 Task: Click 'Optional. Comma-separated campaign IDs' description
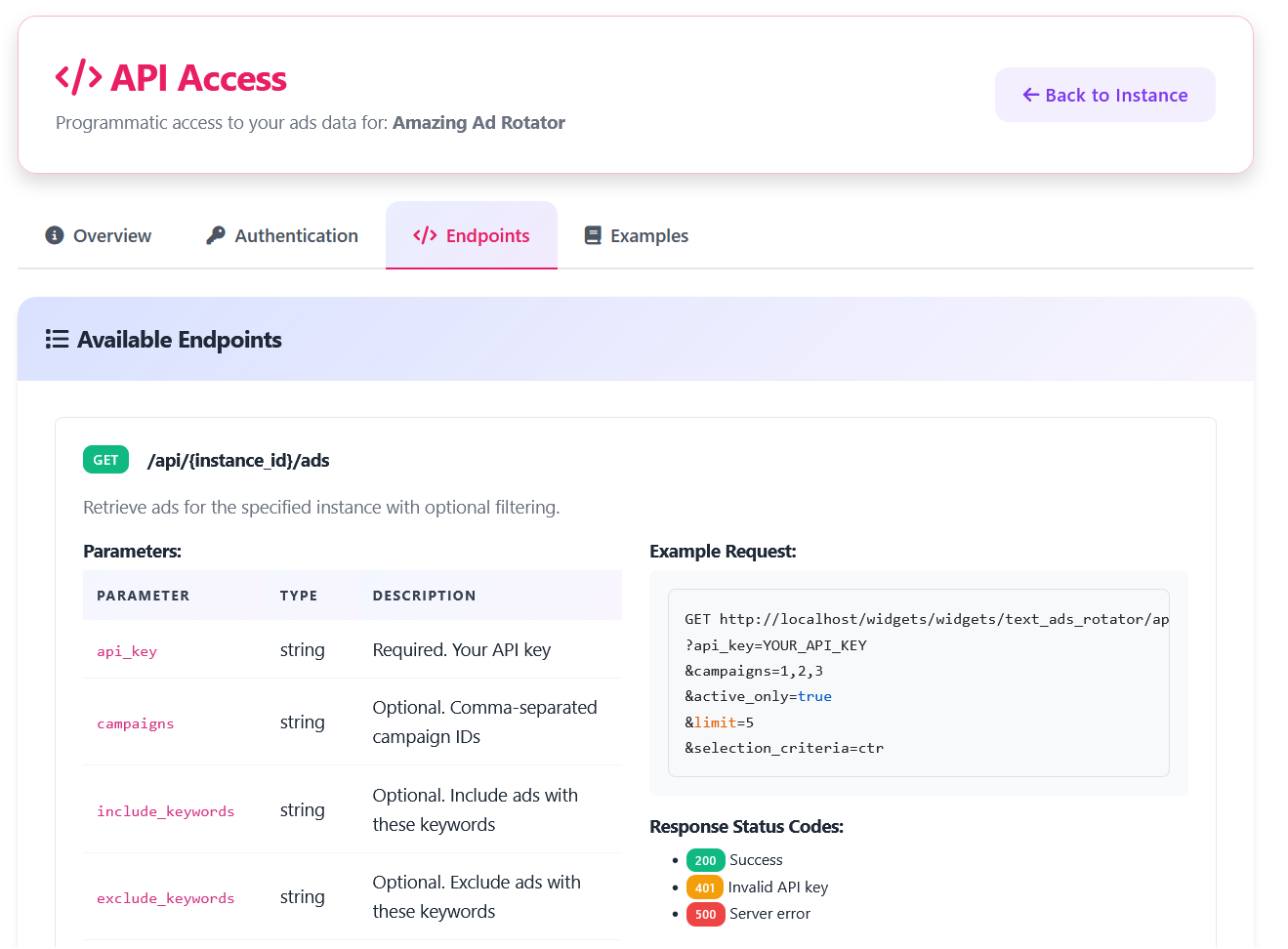tap(485, 722)
